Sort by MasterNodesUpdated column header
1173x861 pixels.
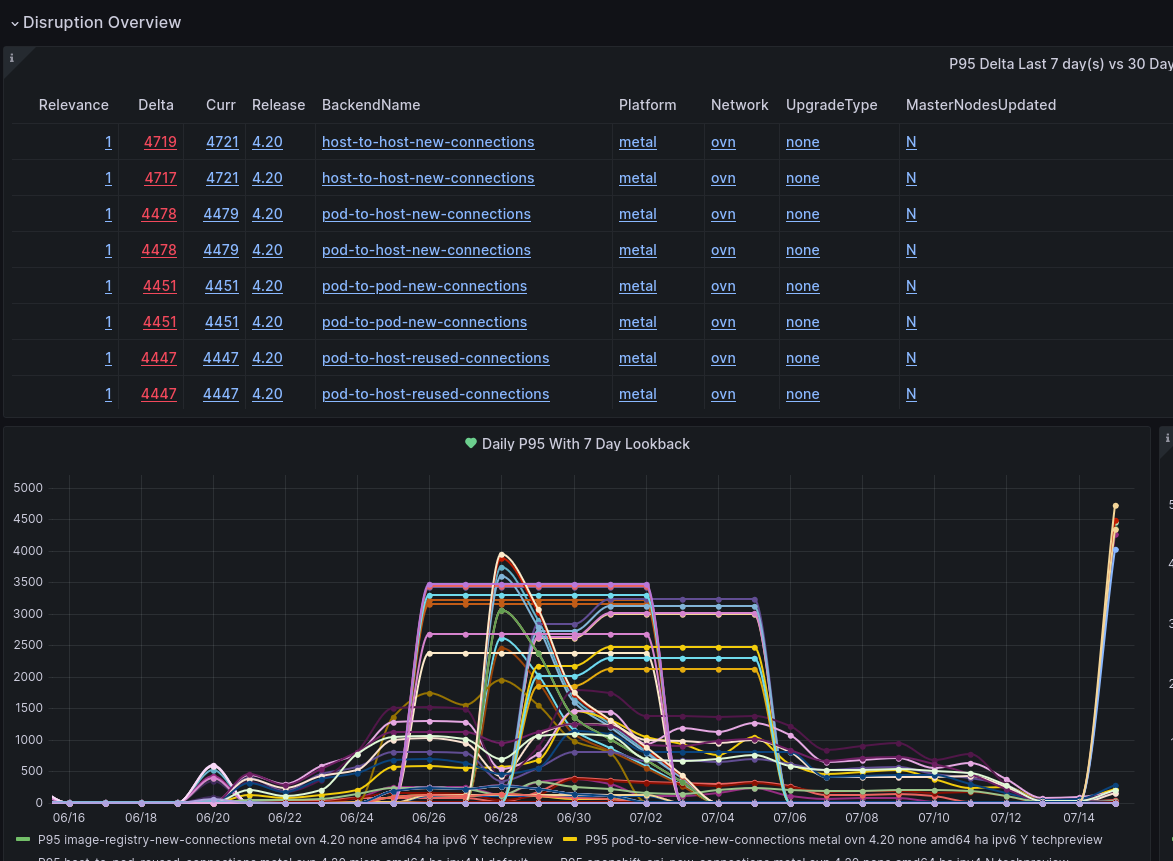[x=980, y=105]
